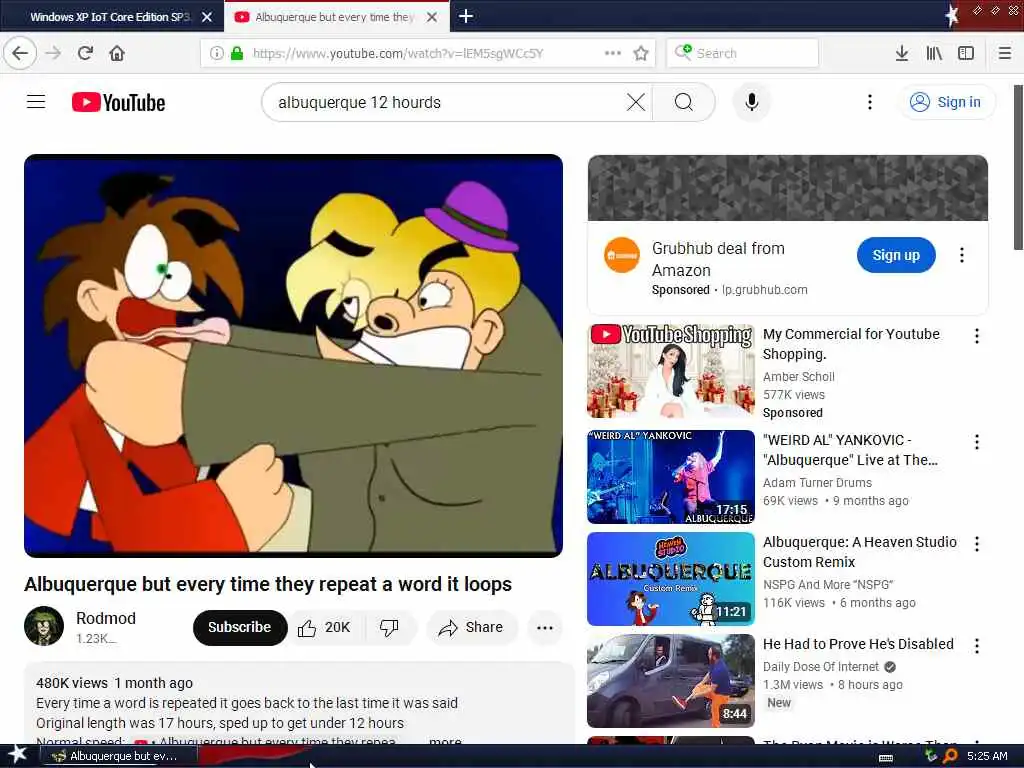Image resolution: width=1024 pixels, height=768 pixels.
Task: Click the star icon in title bar
Action: (x=952, y=16)
